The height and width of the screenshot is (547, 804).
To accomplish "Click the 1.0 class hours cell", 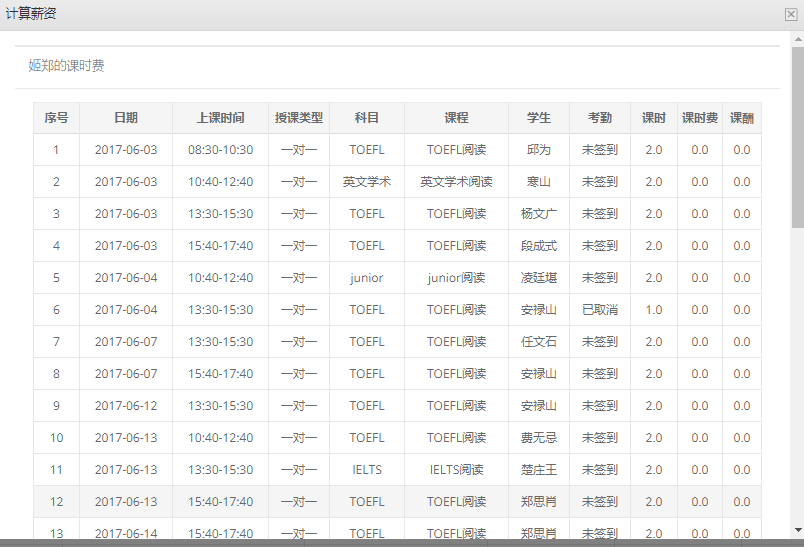I will click(654, 310).
